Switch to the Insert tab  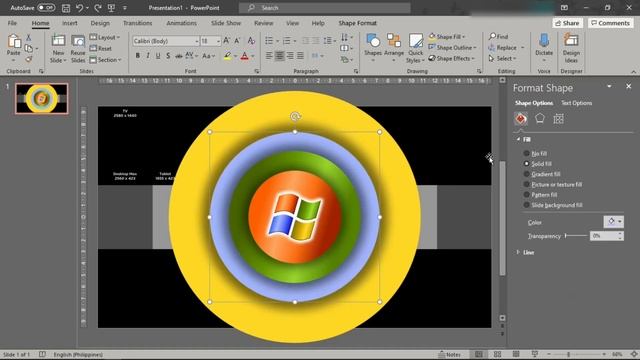[69, 23]
